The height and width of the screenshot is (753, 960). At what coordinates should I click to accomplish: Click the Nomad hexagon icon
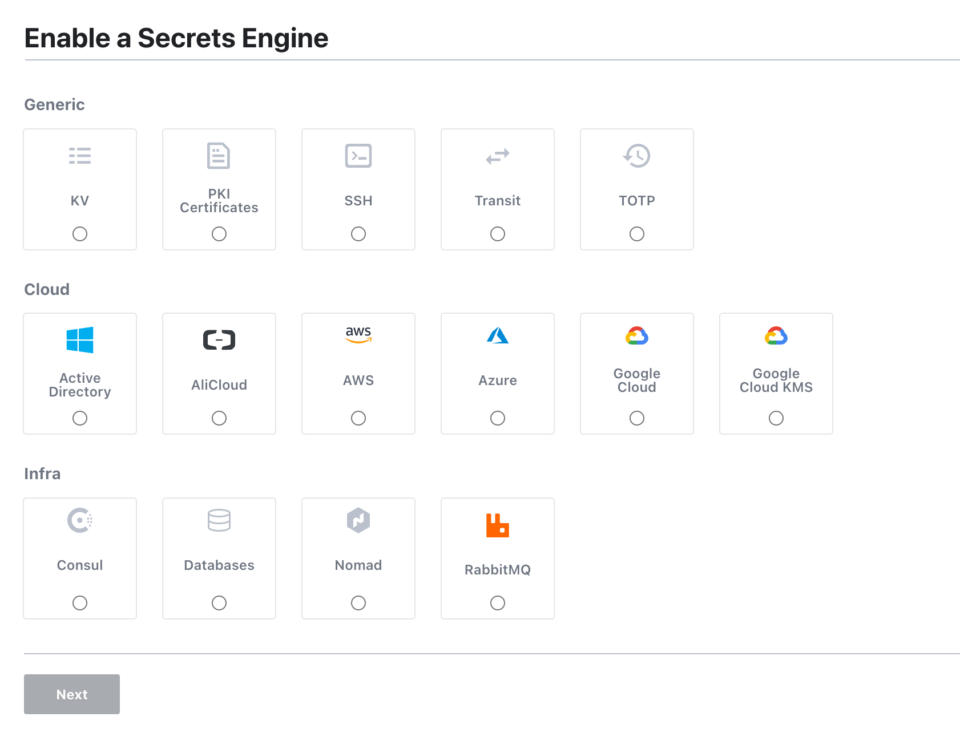[358, 520]
